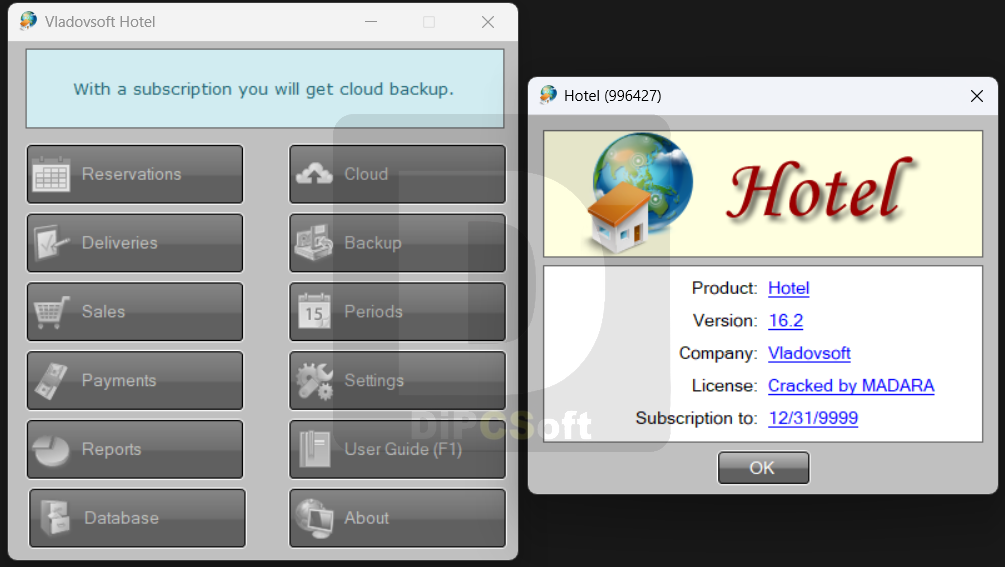
Task: Open the About button
Action: (x=397, y=518)
